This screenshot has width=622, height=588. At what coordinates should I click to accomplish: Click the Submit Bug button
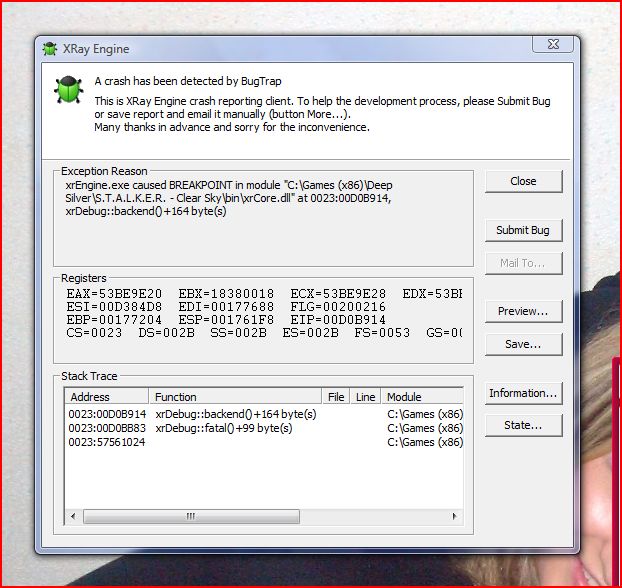(524, 230)
